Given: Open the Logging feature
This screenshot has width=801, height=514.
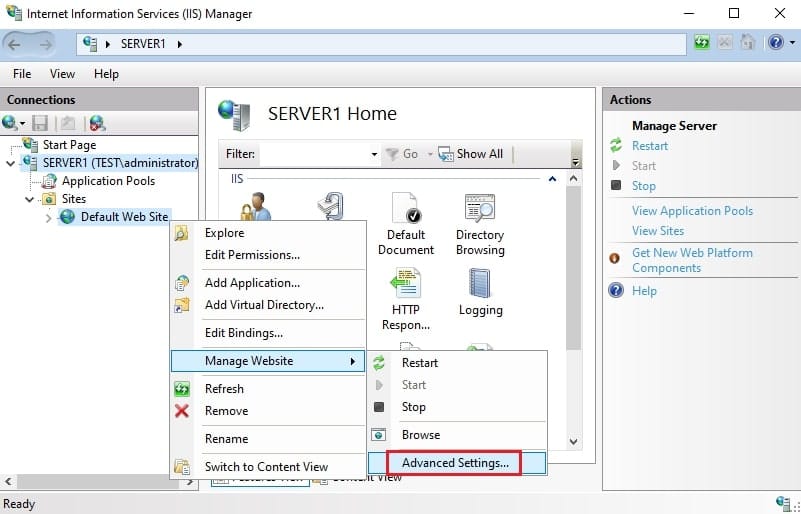Looking at the screenshot, I should (x=480, y=291).
